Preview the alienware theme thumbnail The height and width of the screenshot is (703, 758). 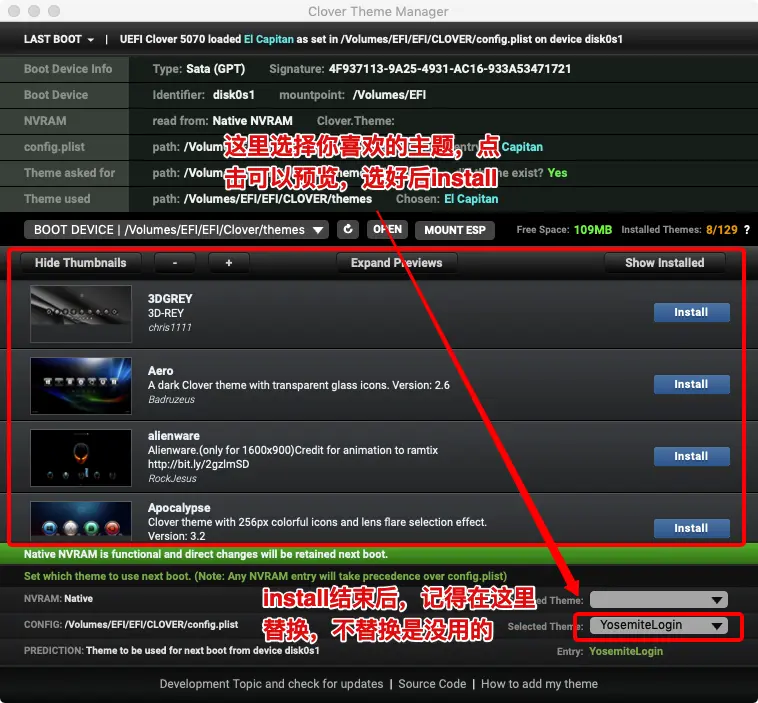click(81, 457)
